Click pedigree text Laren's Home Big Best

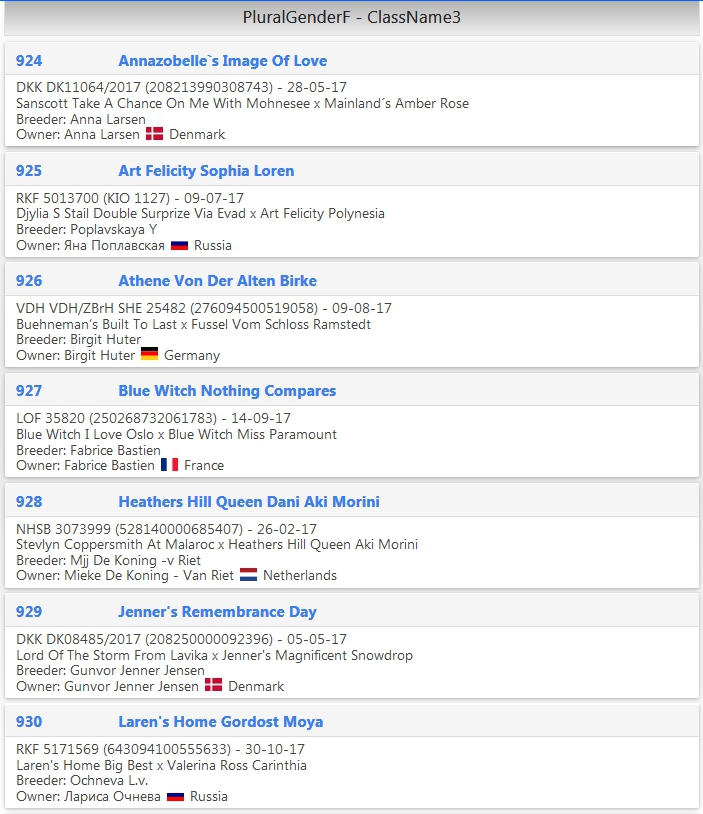click(x=161, y=765)
